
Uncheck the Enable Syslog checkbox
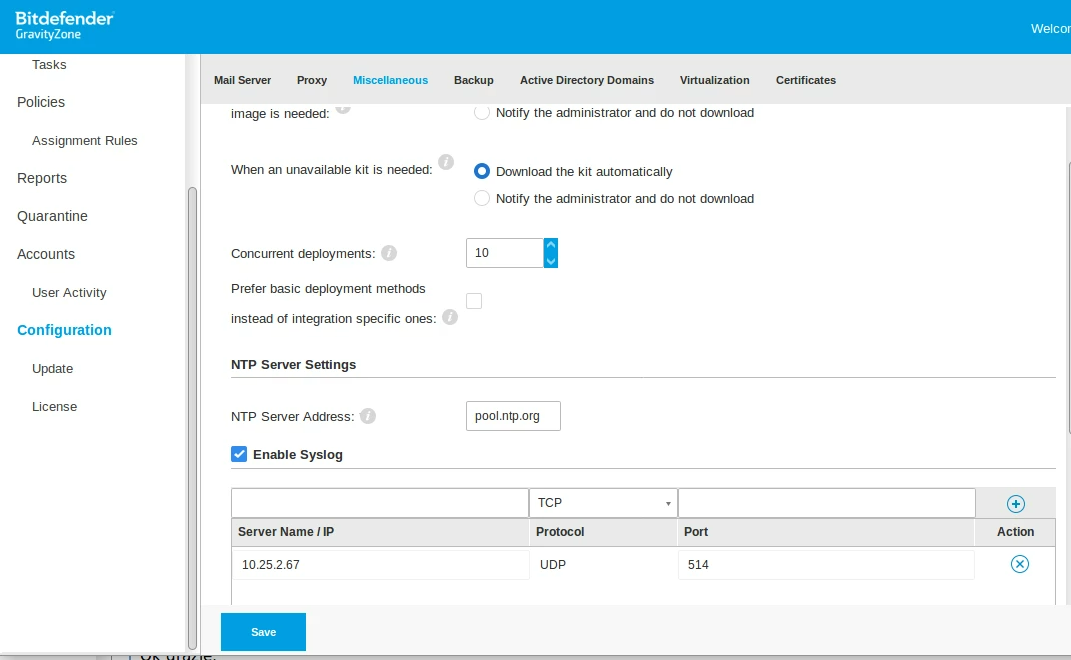(x=239, y=453)
